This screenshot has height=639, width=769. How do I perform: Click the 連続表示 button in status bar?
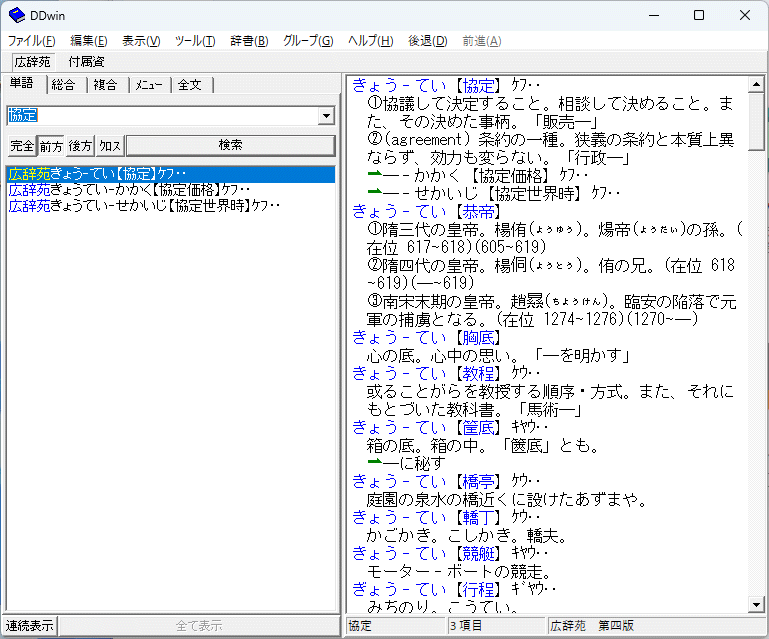pyautogui.click(x=30, y=626)
